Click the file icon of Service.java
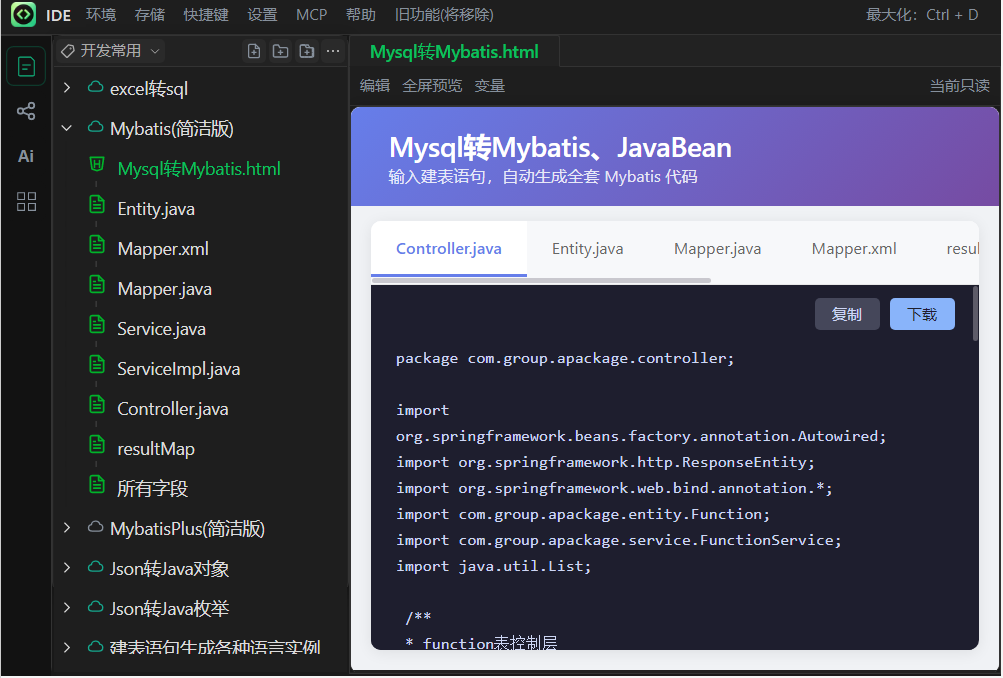The width and height of the screenshot is (1003, 678). tap(97, 325)
